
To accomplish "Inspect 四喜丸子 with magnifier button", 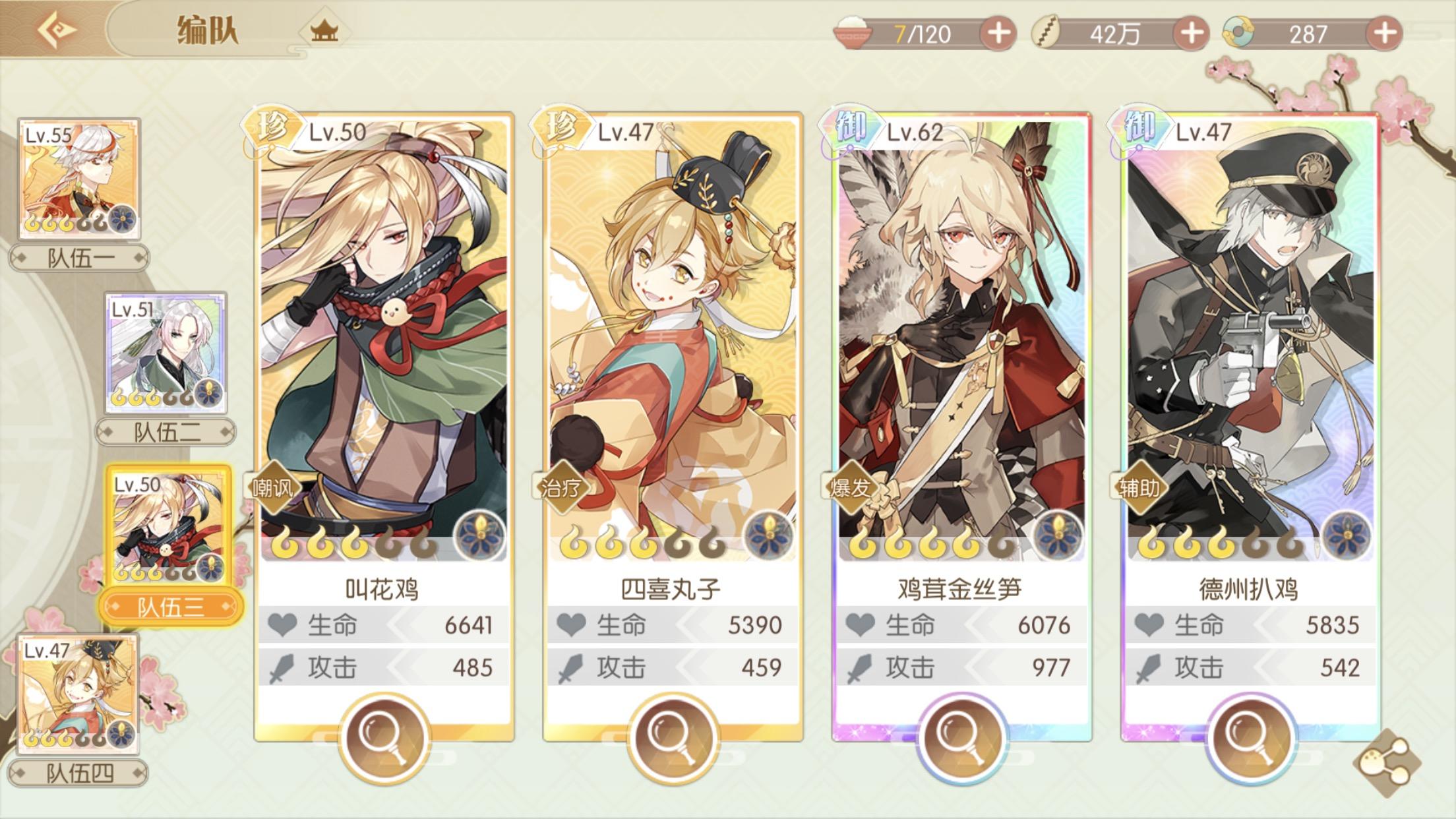I will (672, 736).
